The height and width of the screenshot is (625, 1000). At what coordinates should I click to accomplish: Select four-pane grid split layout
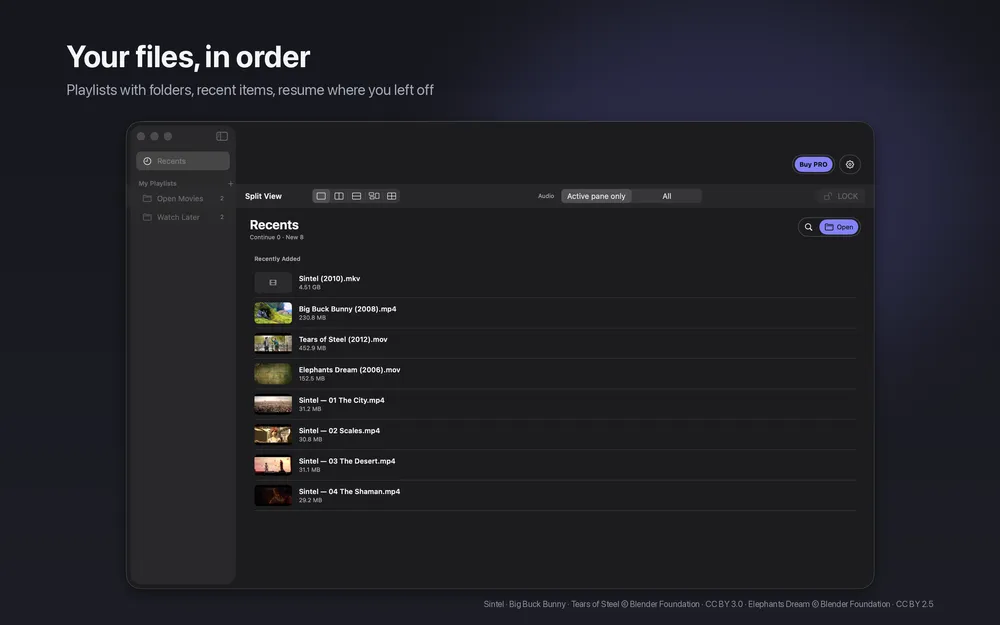[392, 196]
